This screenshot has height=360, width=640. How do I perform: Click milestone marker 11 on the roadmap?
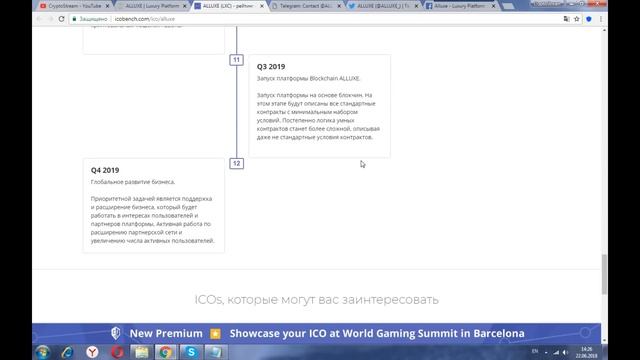point(236,60)
